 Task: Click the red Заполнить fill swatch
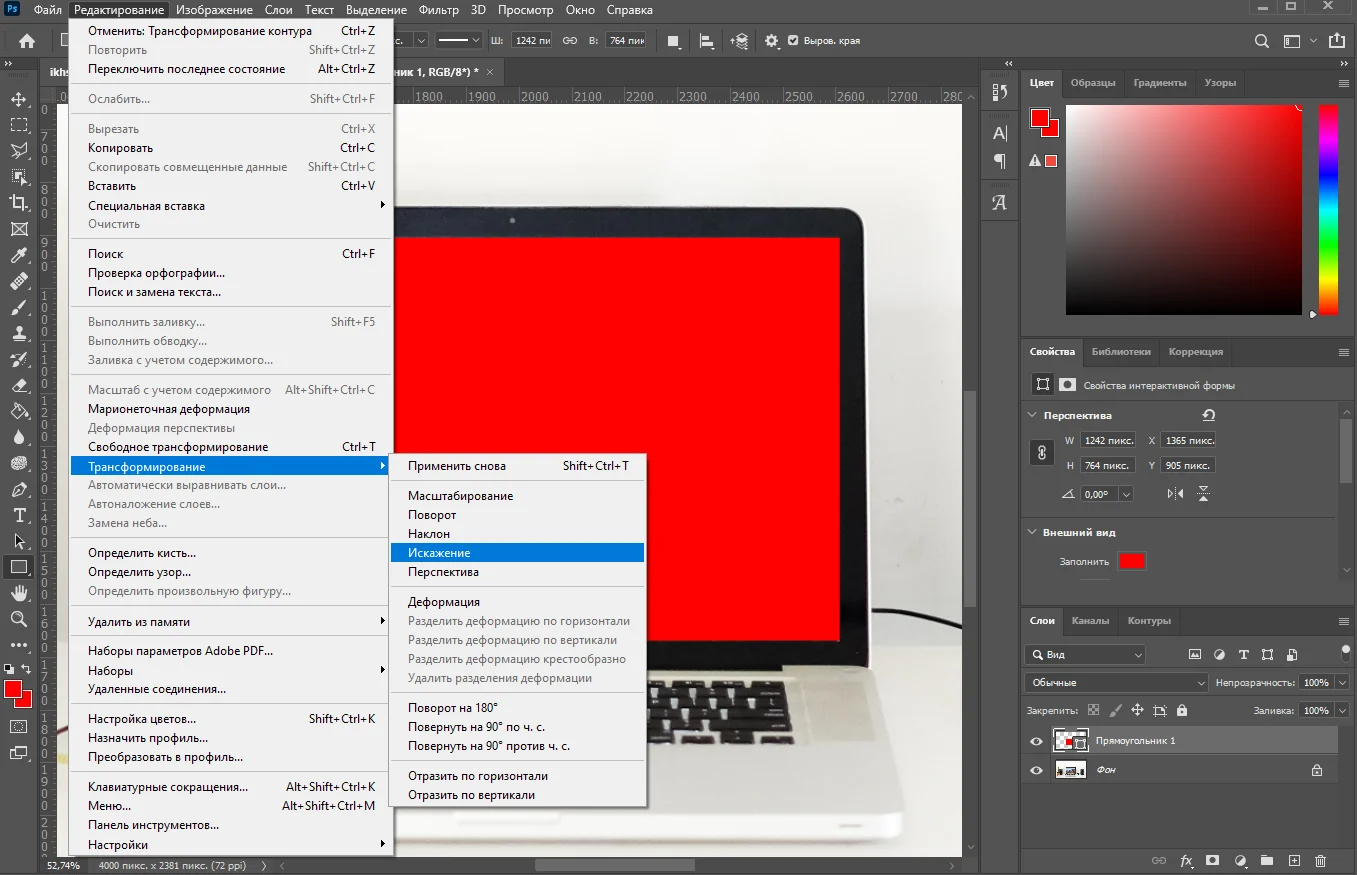coord(1131,561)
